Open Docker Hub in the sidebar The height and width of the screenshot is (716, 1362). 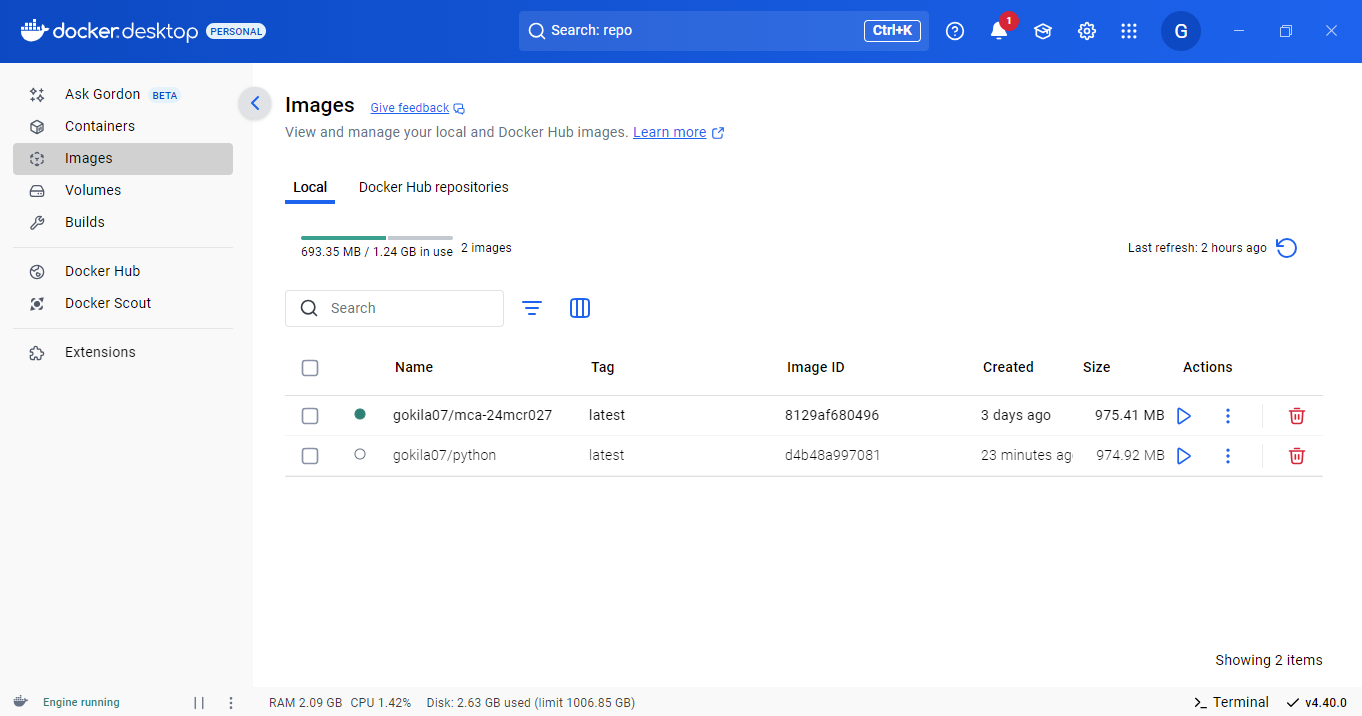[x=123, y=271]
